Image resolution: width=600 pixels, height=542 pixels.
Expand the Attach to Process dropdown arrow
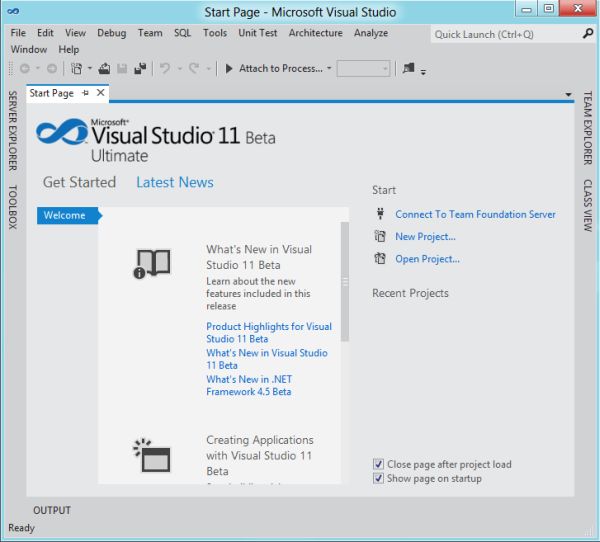(329, 69)
